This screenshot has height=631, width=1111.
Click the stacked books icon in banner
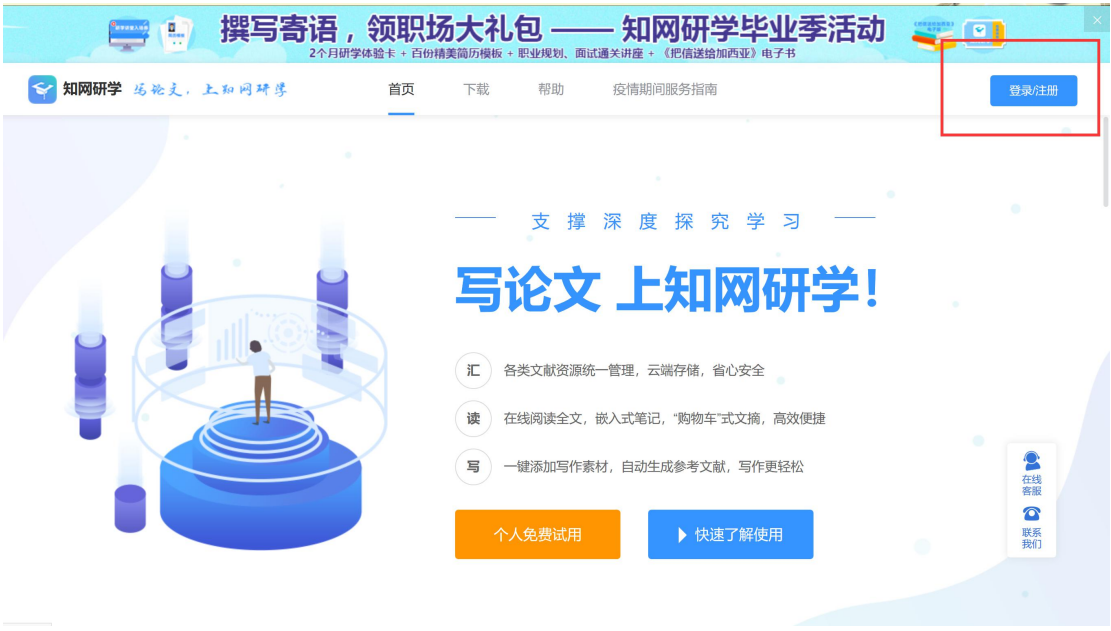[x=933, y=35]
